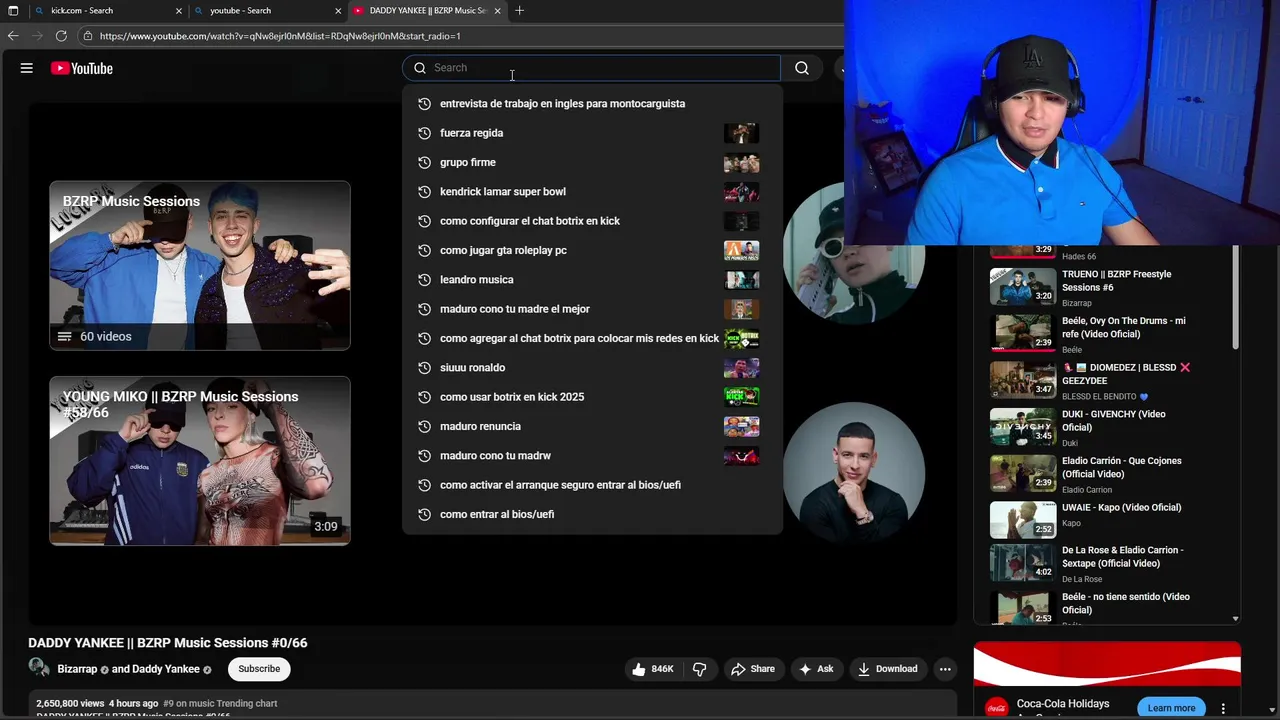The width and height of the screenshot is (1280, 720).
Task: Play Beéle, Ovy On The Drums - mi refe
Action: [1106, 334]
